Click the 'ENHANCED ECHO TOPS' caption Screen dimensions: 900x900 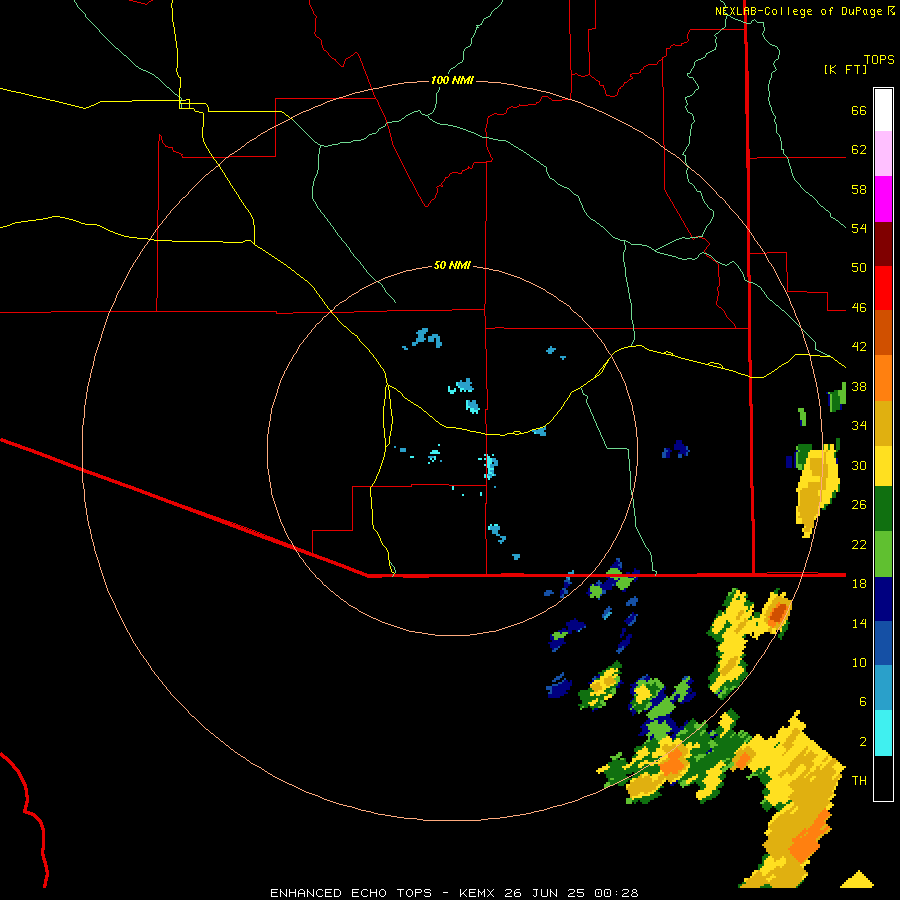tap(351, 893)
